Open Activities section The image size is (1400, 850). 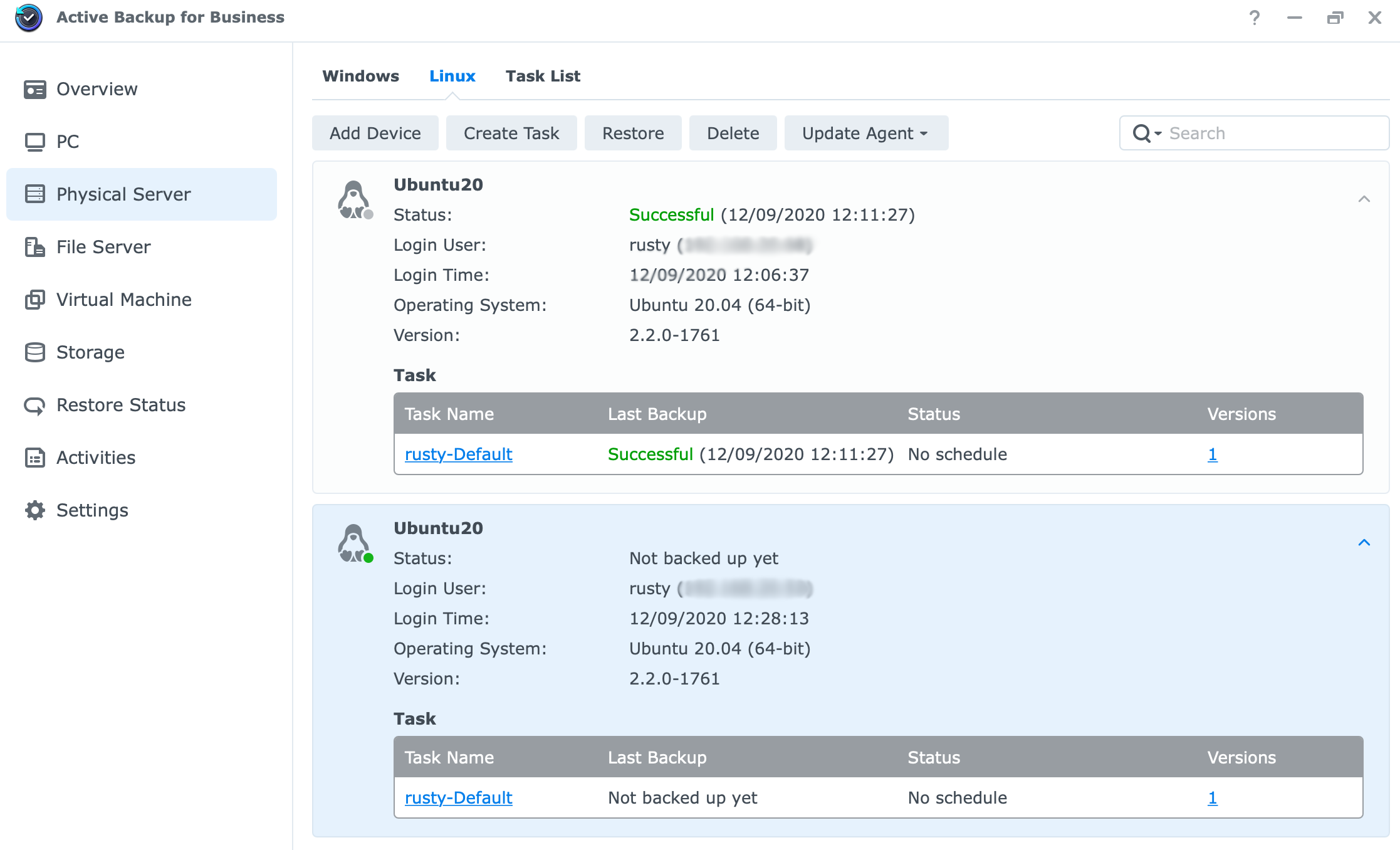[x=142, y=458]
